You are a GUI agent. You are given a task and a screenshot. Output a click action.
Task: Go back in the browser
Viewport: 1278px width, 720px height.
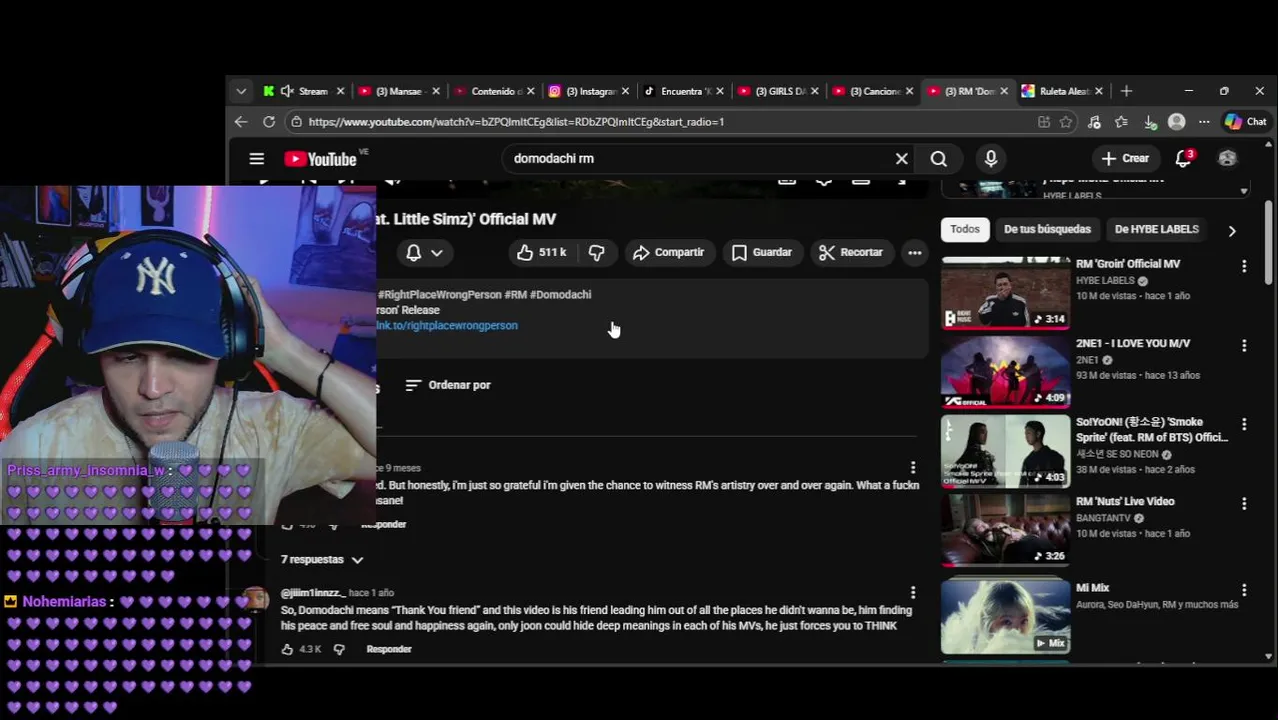click(241, 122)
